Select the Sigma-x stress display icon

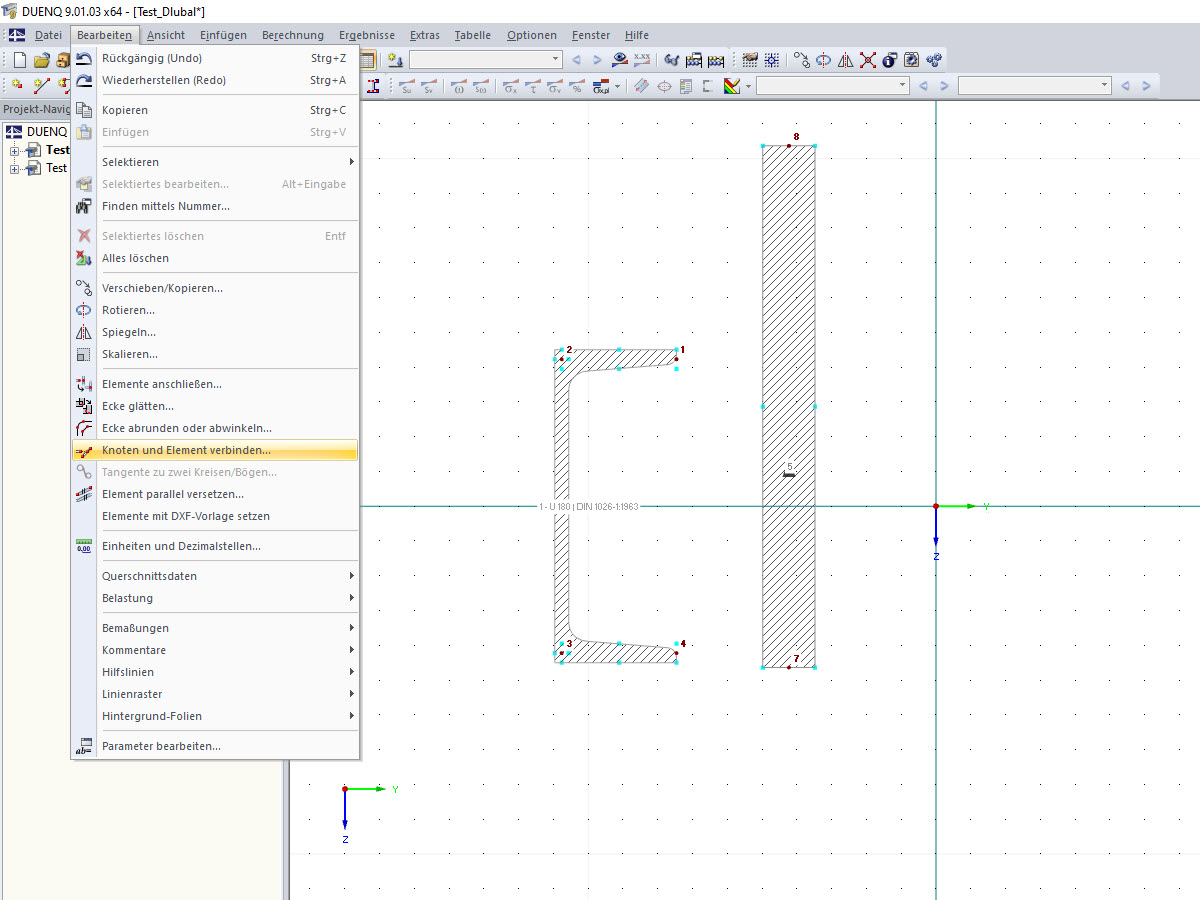coord(510,87)
